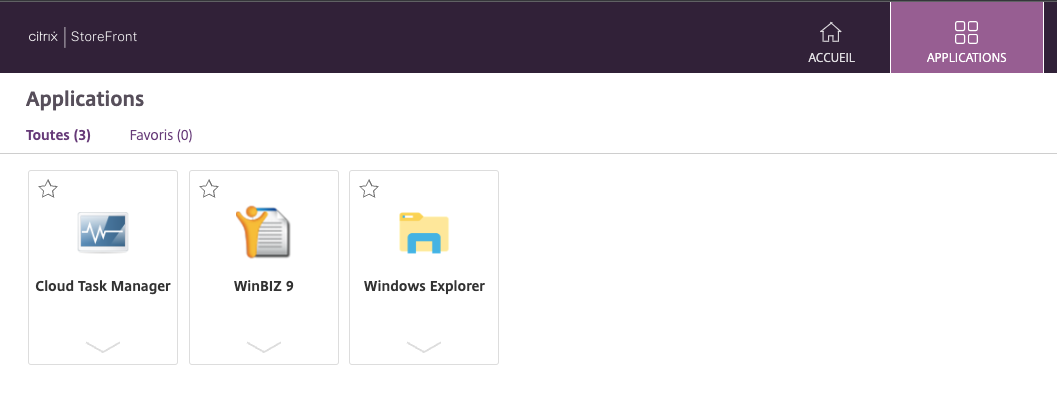Viewport: 1057px width, 415px height.
Task: Open the Windows Explorer folder icon
Action: [x=423, y=232]
